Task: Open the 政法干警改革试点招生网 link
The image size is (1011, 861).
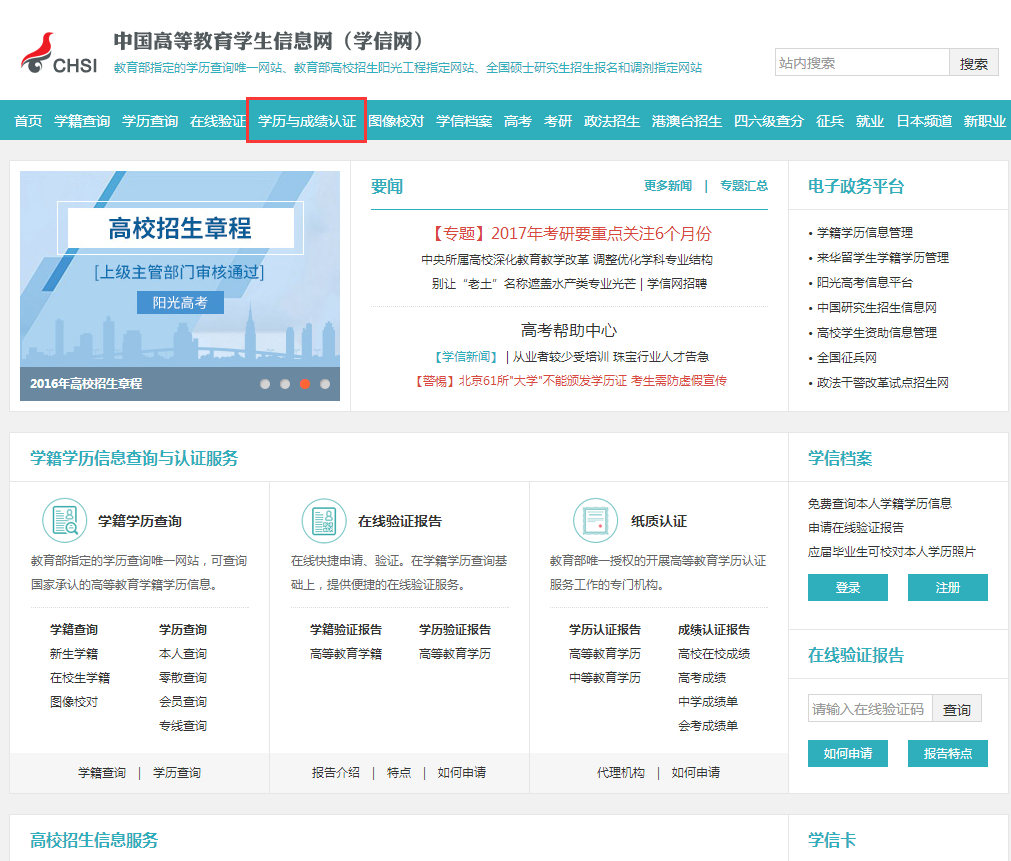Action: tap(883, 382)
